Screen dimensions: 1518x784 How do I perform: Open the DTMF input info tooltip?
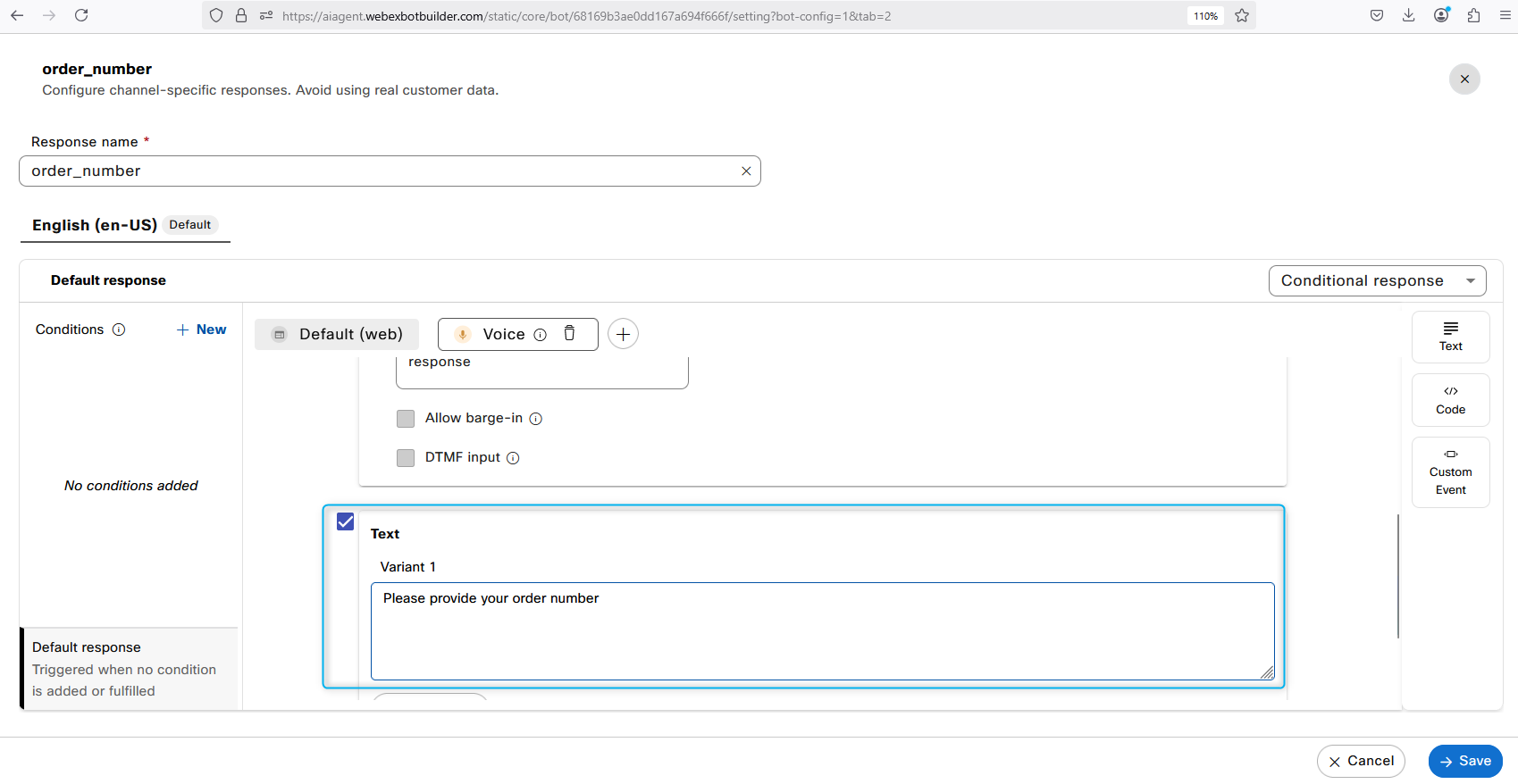pyautogui.click(x=513, y=458)
